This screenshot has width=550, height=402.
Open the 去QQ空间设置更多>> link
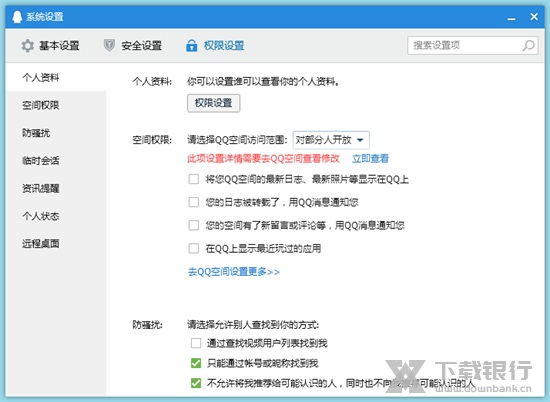pos(234,272)
